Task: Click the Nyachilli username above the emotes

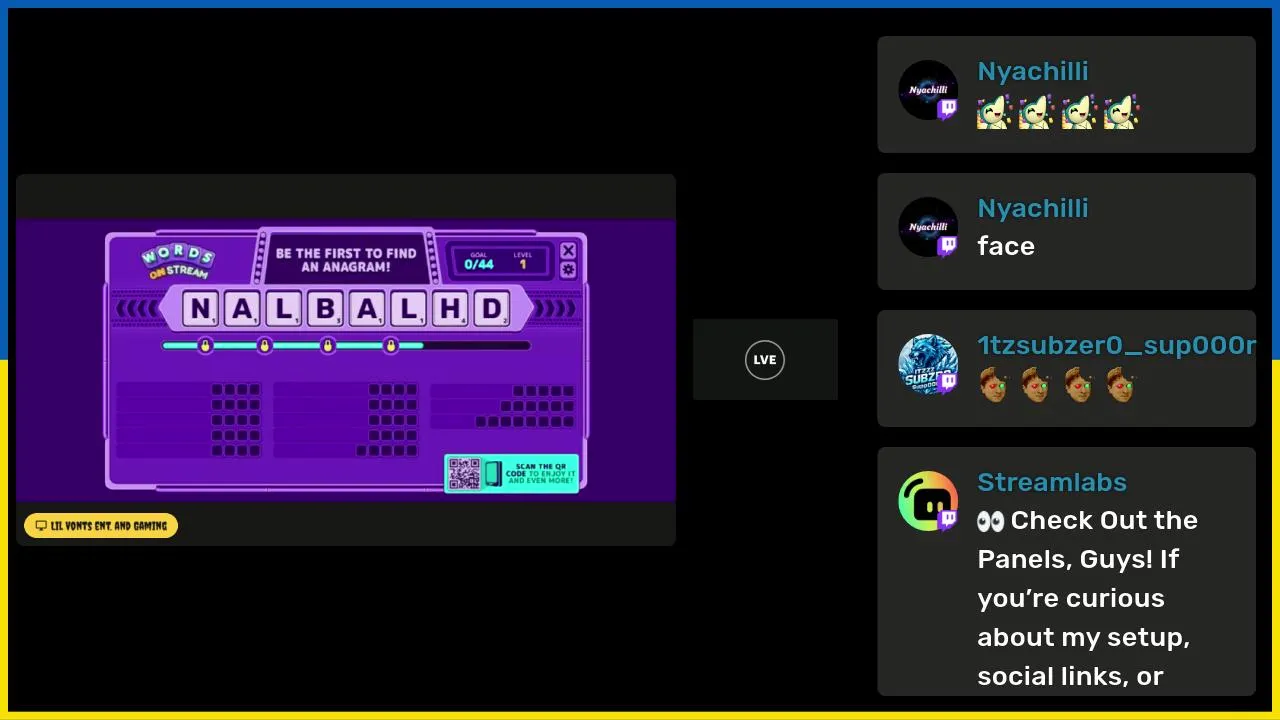Action: coord(1033,71)
